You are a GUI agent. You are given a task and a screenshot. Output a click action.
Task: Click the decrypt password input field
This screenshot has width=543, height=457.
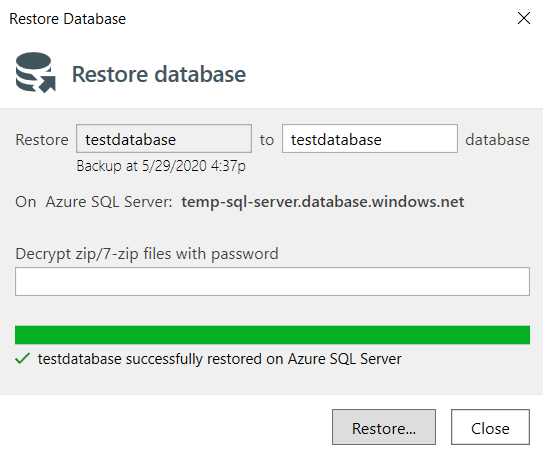pyautogui.click(x=272, y=281)
